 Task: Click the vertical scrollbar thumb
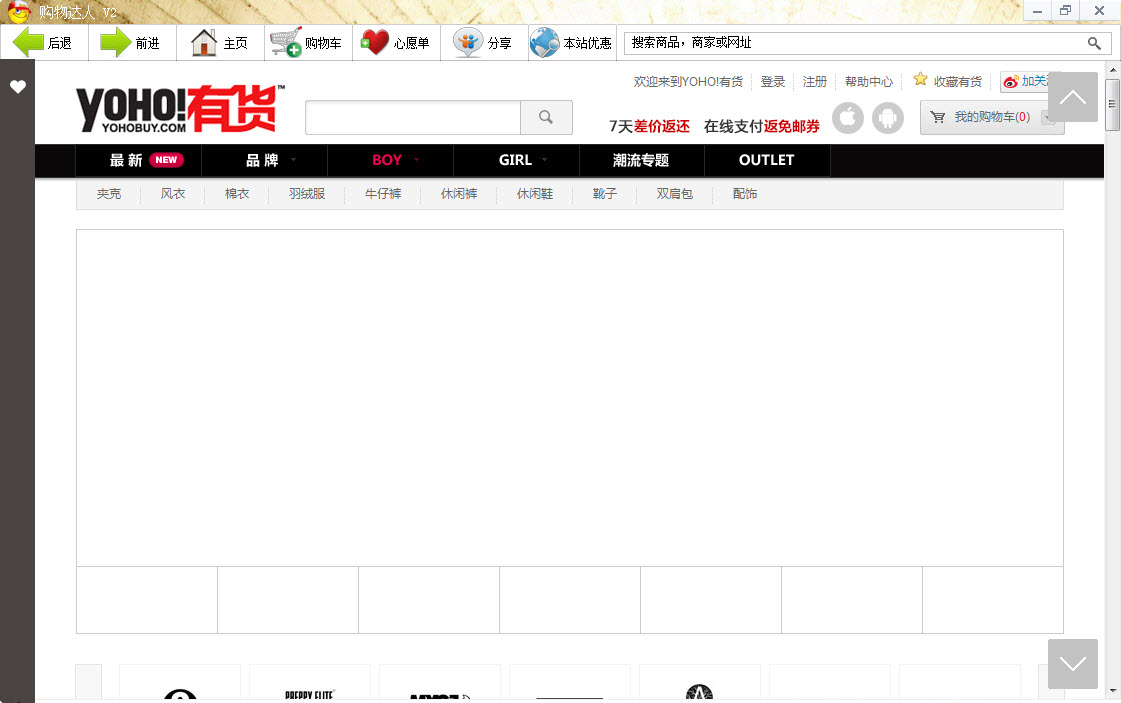[1112, 105]
